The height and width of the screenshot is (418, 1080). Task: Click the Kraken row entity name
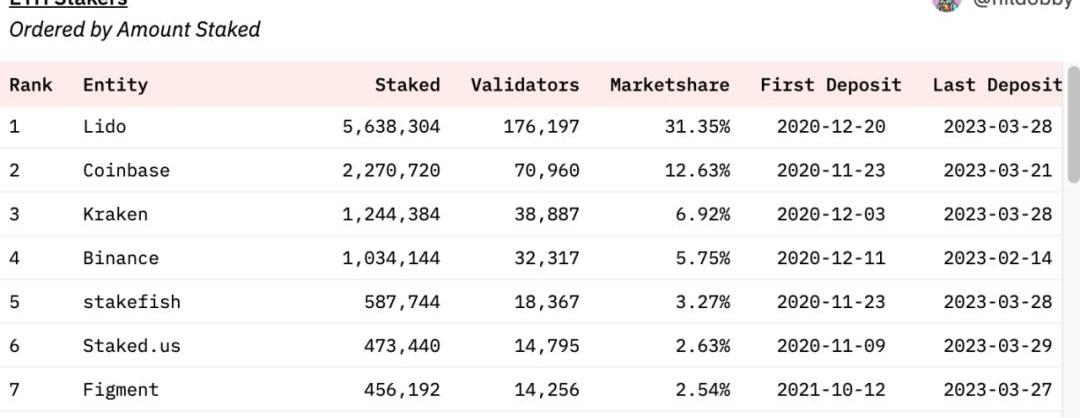(x=115, y=214)
